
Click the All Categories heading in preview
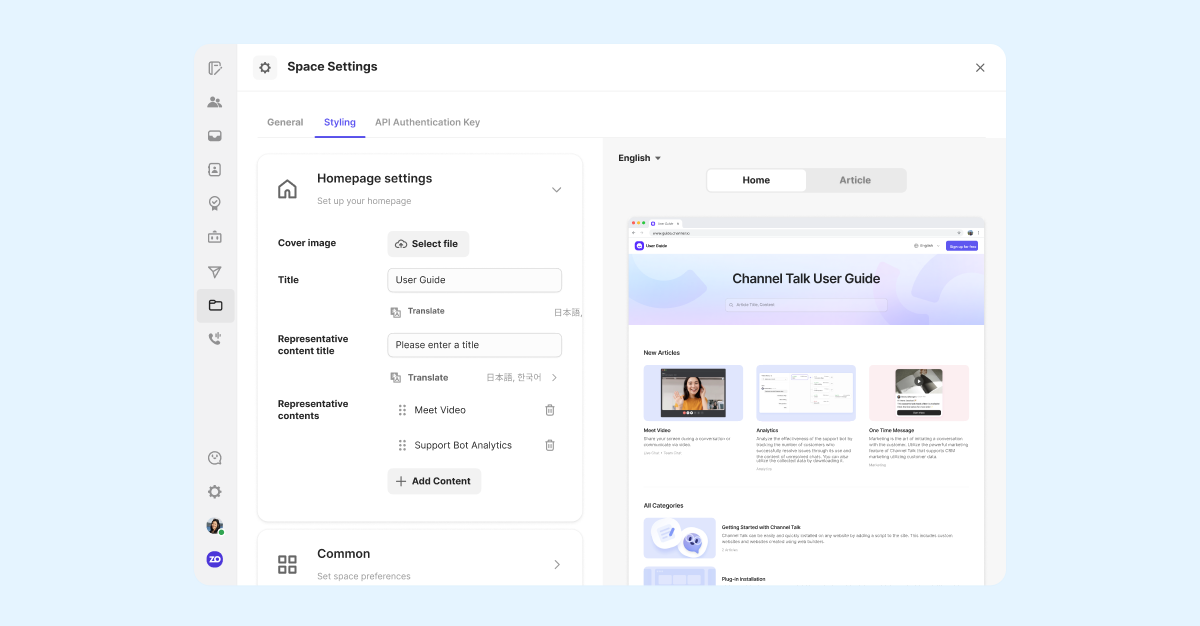(664, 506)
